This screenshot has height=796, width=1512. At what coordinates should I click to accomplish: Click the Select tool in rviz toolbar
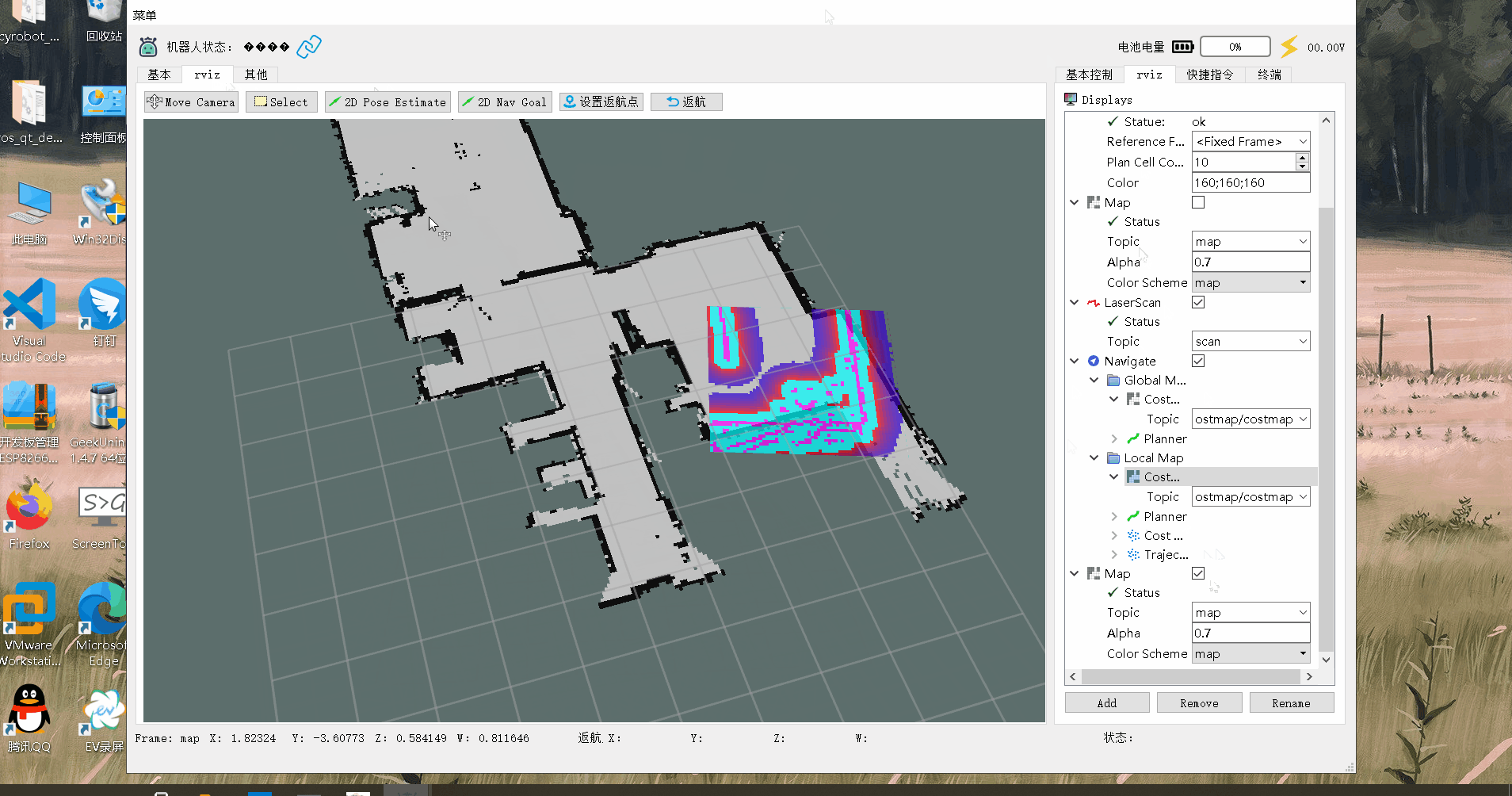click(281, 101)
